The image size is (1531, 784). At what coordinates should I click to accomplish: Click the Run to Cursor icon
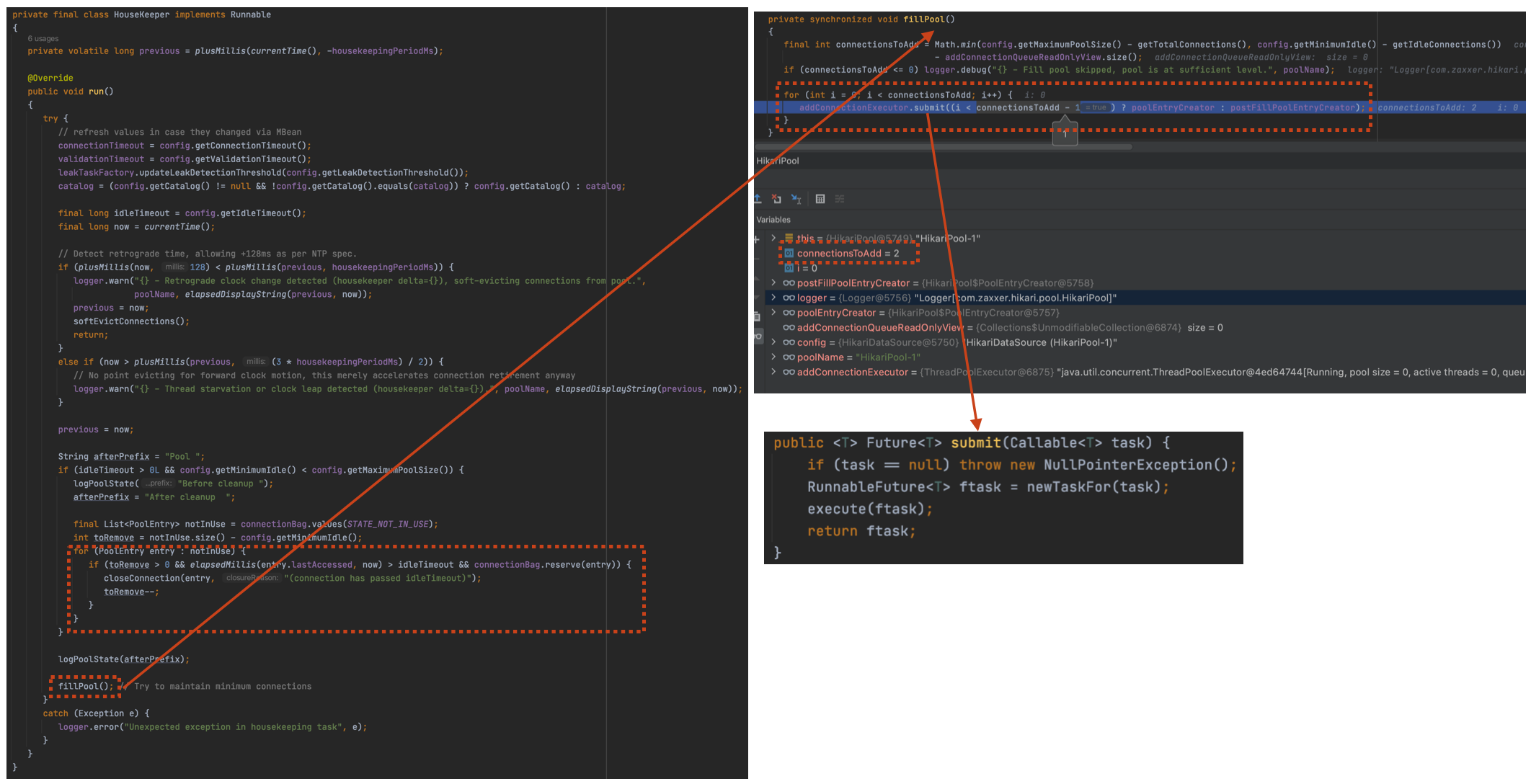(x=796, y=199)
